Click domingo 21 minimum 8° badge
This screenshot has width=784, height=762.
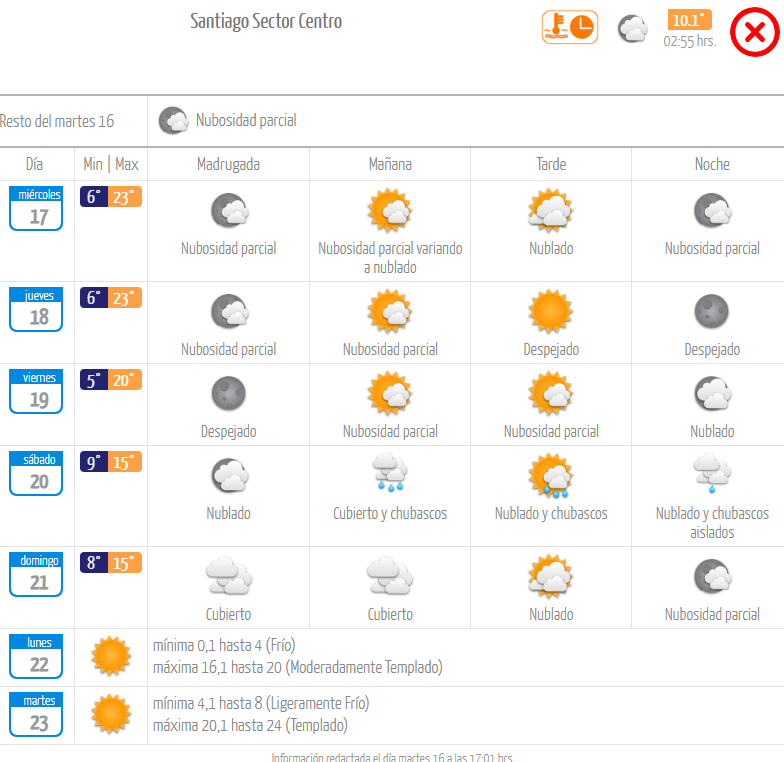[x=94, y=562]
